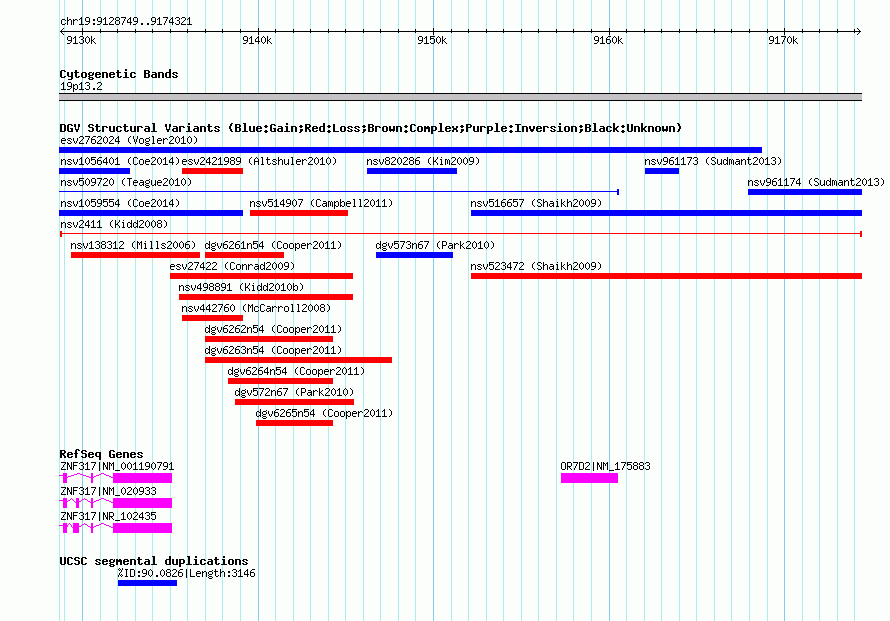Click the blue bar under nsv961173
890x621 pixels.
[x=662, y=171]
